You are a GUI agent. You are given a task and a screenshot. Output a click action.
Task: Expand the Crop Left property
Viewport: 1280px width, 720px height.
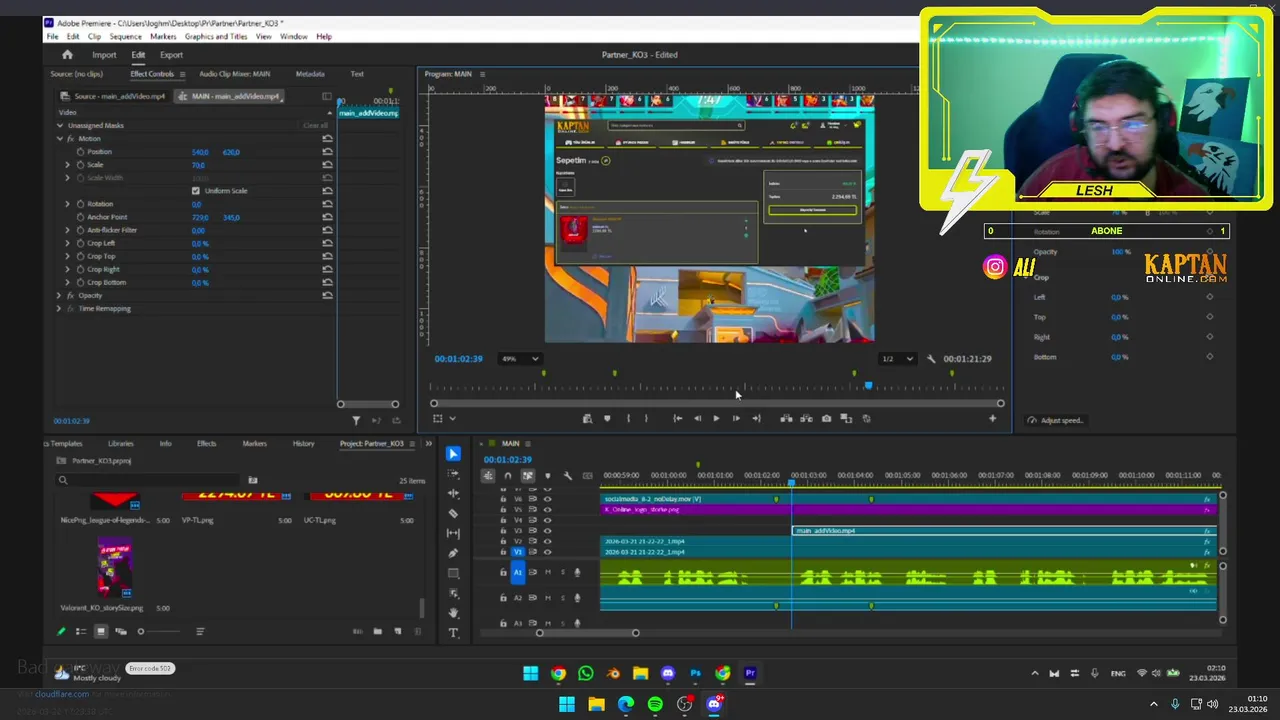68,243
